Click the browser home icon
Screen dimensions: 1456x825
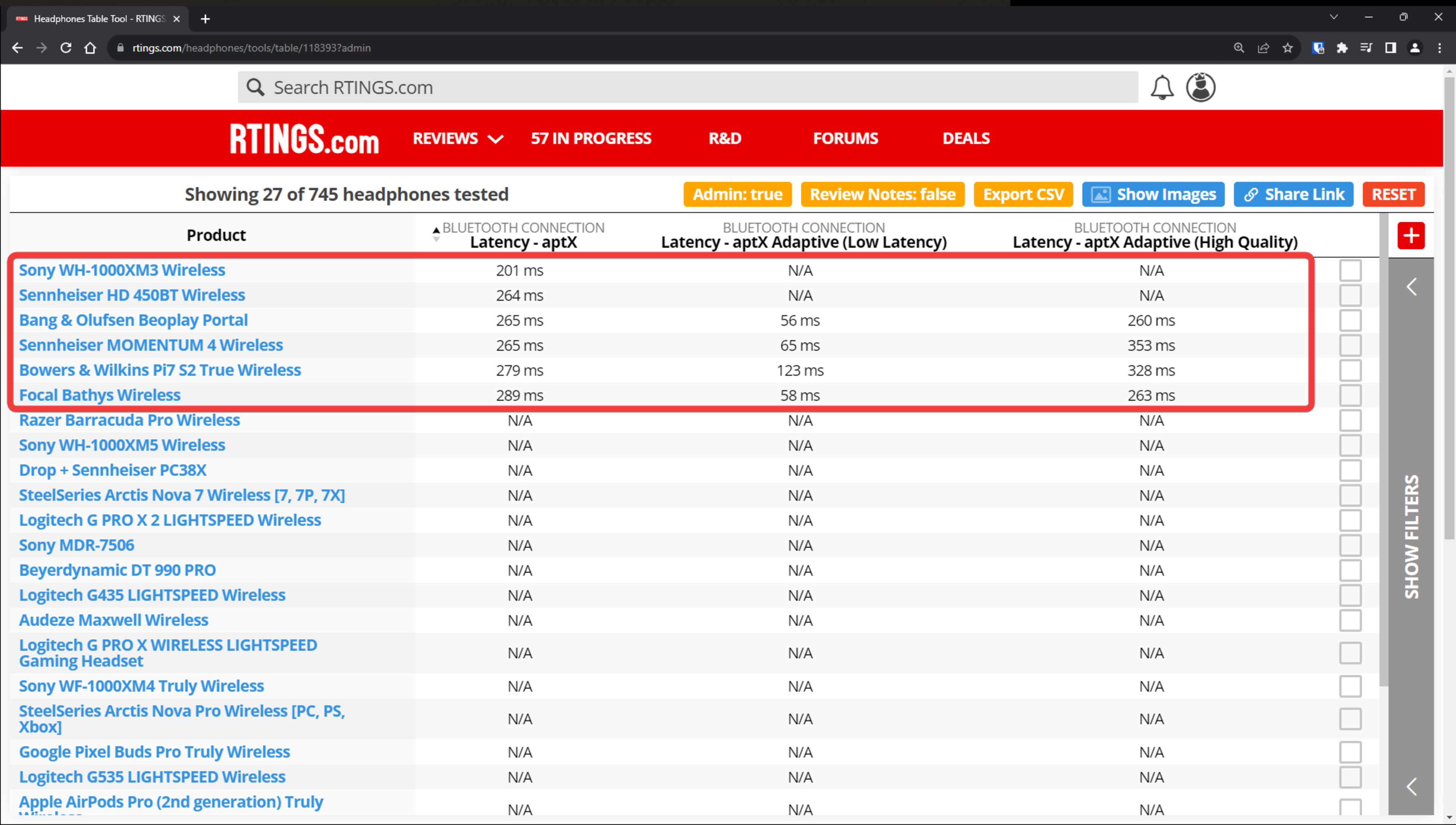(x=90, y=48)
